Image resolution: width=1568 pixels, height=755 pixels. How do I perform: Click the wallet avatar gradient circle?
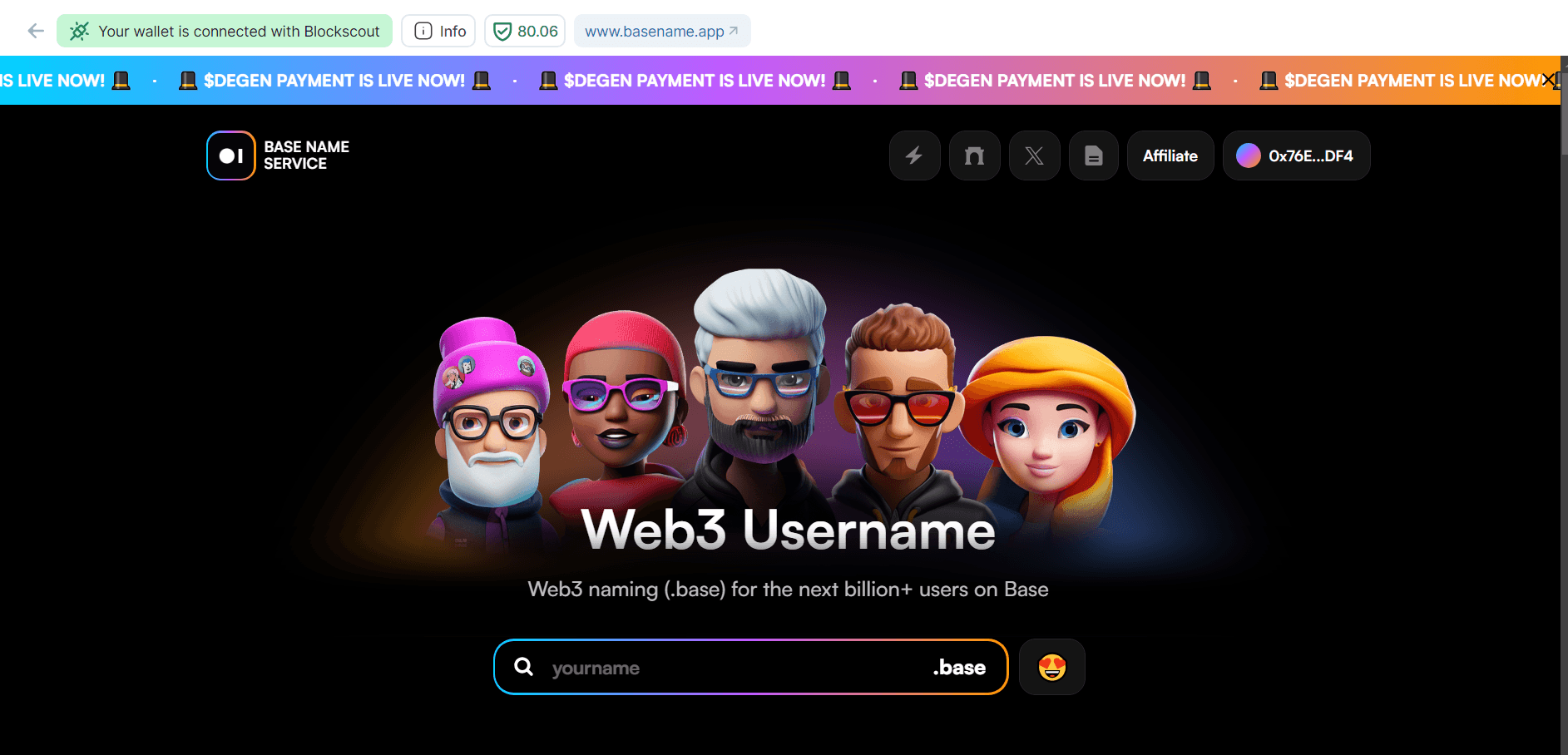click(1248, 155)
